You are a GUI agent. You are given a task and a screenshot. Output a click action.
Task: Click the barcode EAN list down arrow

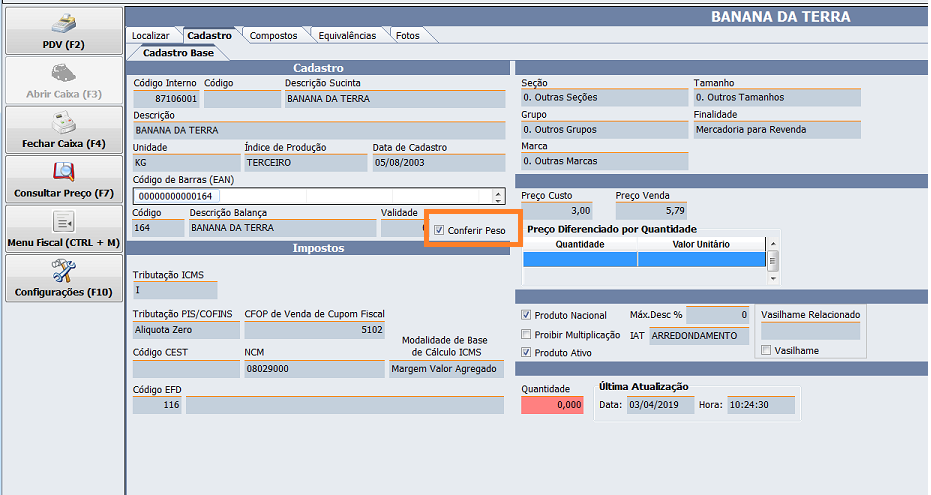coord(498,200)
